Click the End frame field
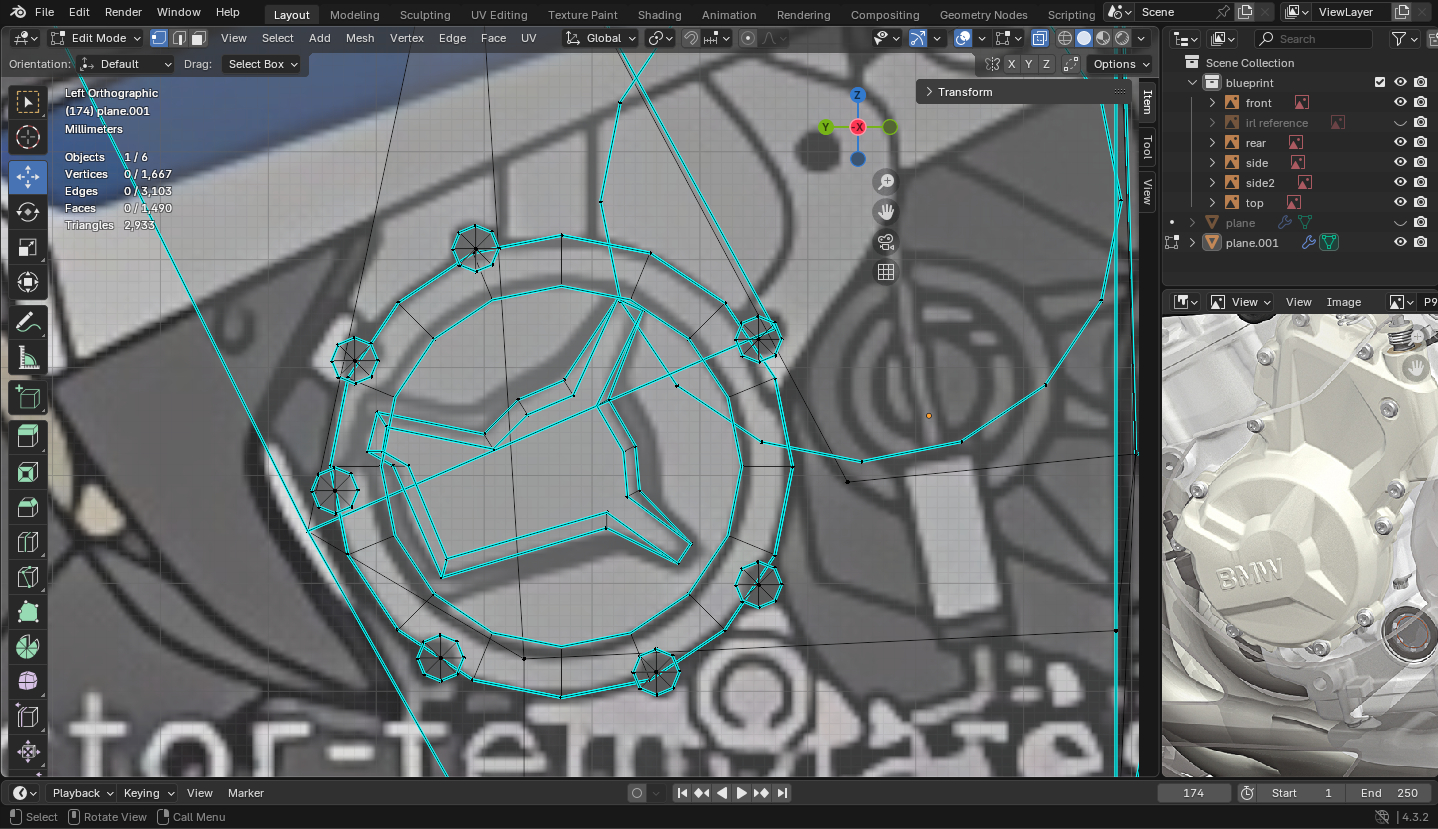The width and height of the screenshot is (1438, 829). click(1389, 793)
